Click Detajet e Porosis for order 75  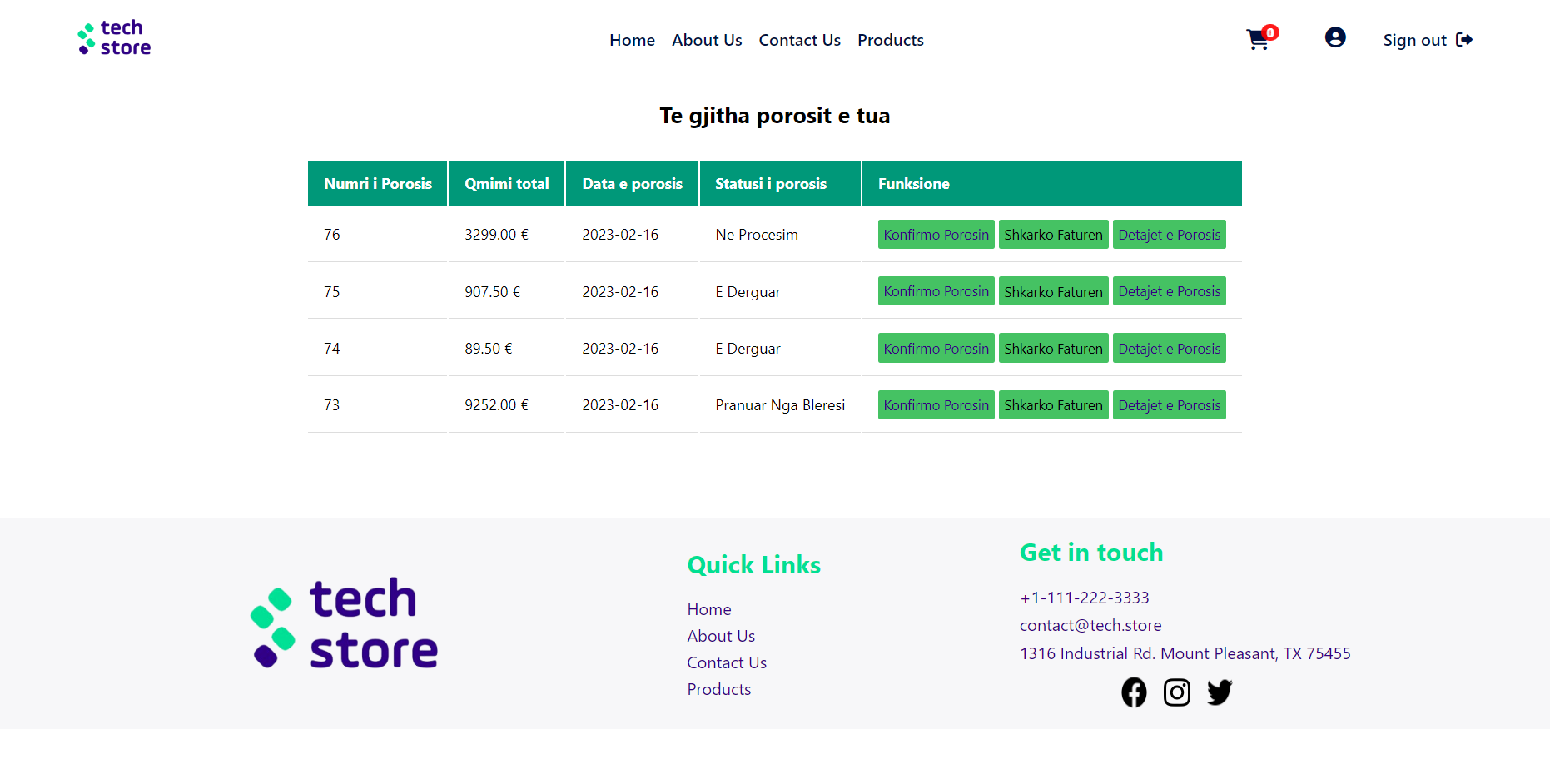(x=1169, y=291)
